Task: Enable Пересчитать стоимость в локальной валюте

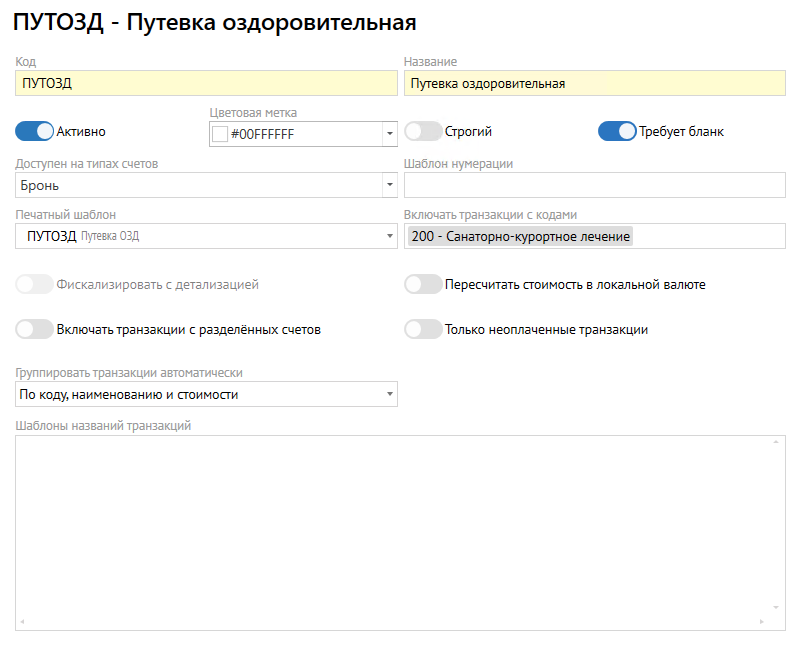Action: click(x=423, y=284)
